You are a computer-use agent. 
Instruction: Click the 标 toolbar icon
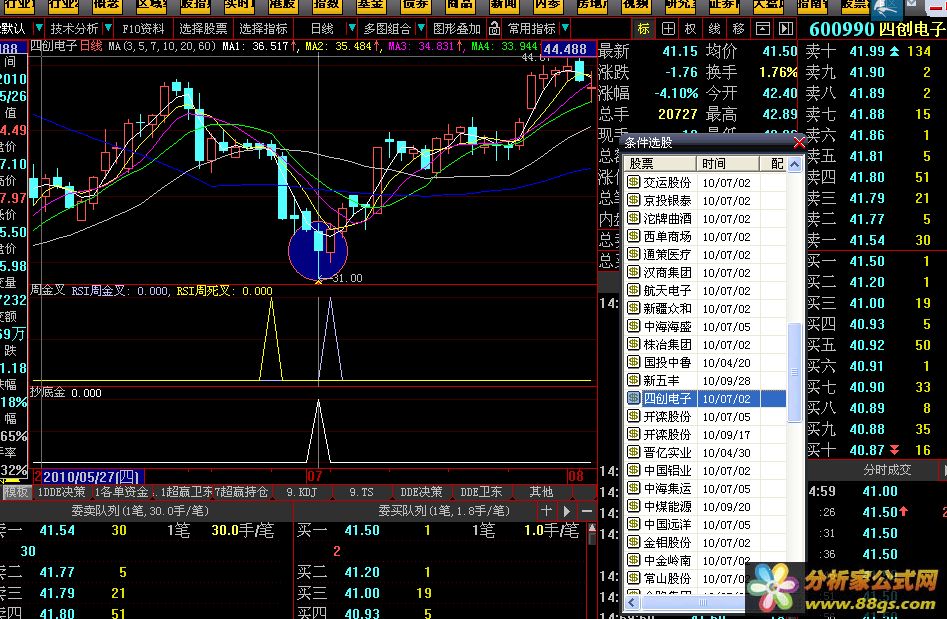[644, 28]
